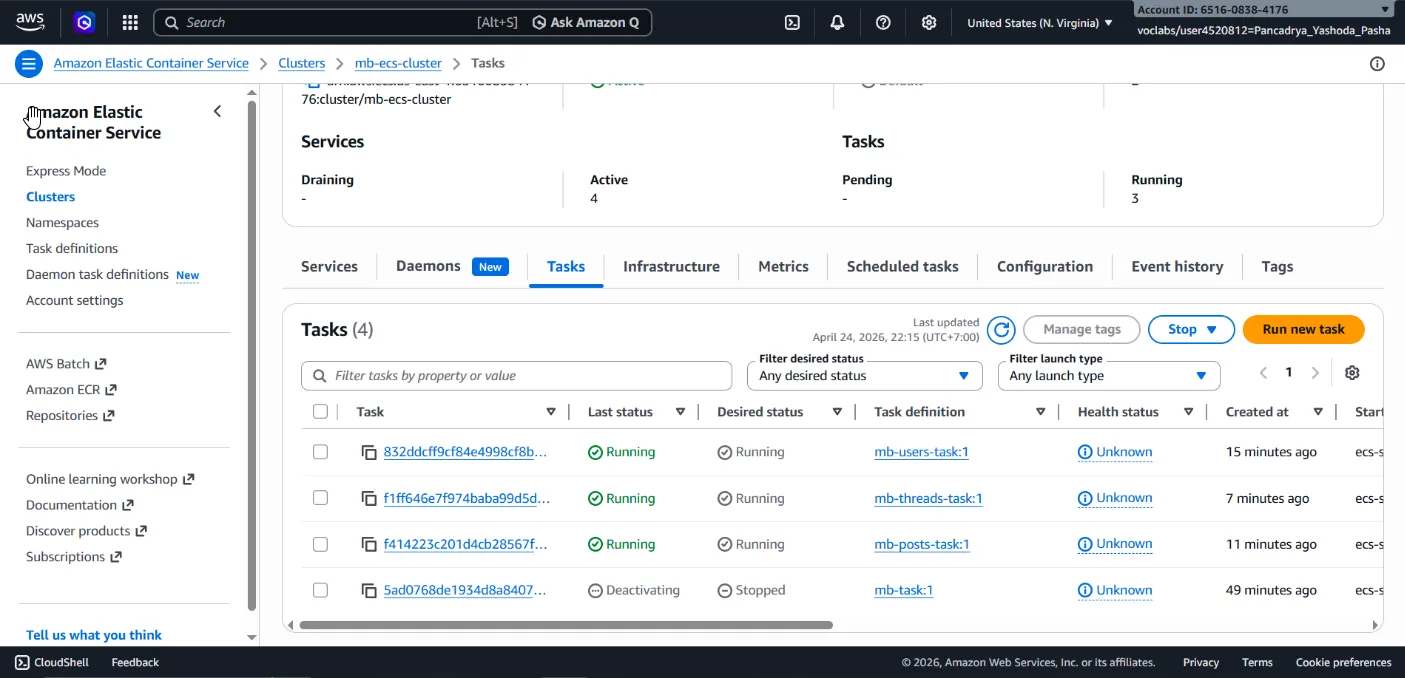Switch to the Infrastructure tab
Viewport: 1405px width, 678px height.
point(671,266)
